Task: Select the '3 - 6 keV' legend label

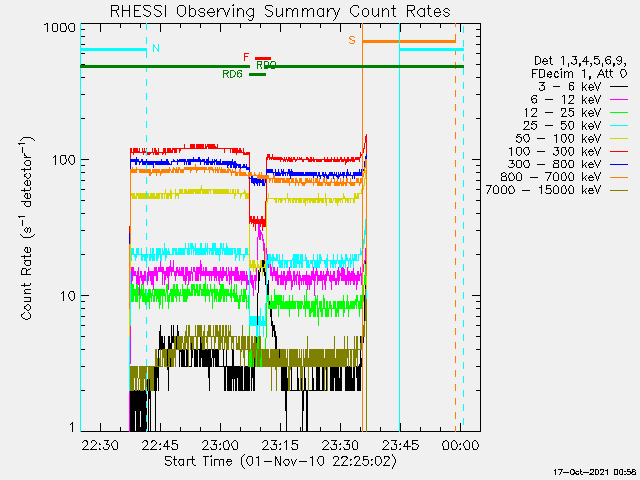Action: [570, 87]
